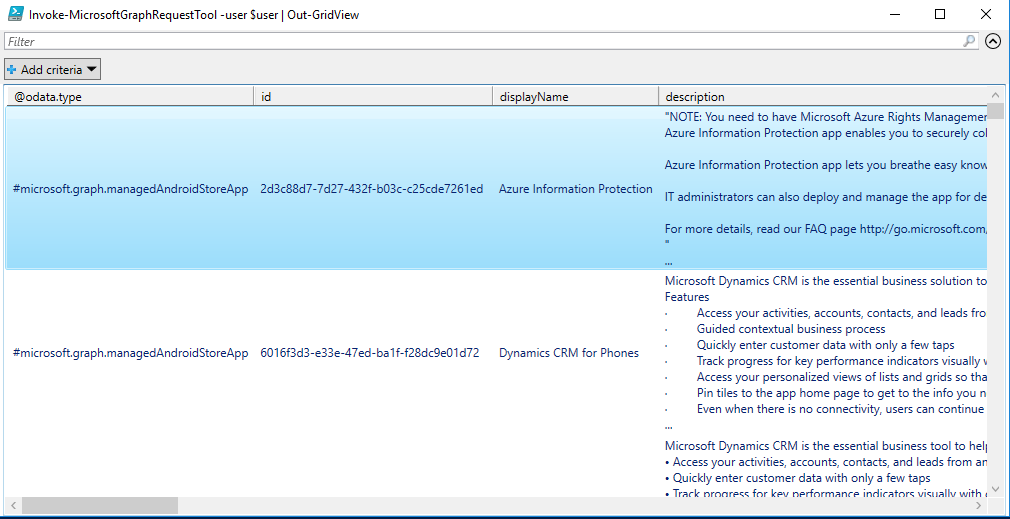The height and width of the screenshot is (519, 1010).
Task: Click the magnifier search icon in the Filter box
Action: (969, 41)
